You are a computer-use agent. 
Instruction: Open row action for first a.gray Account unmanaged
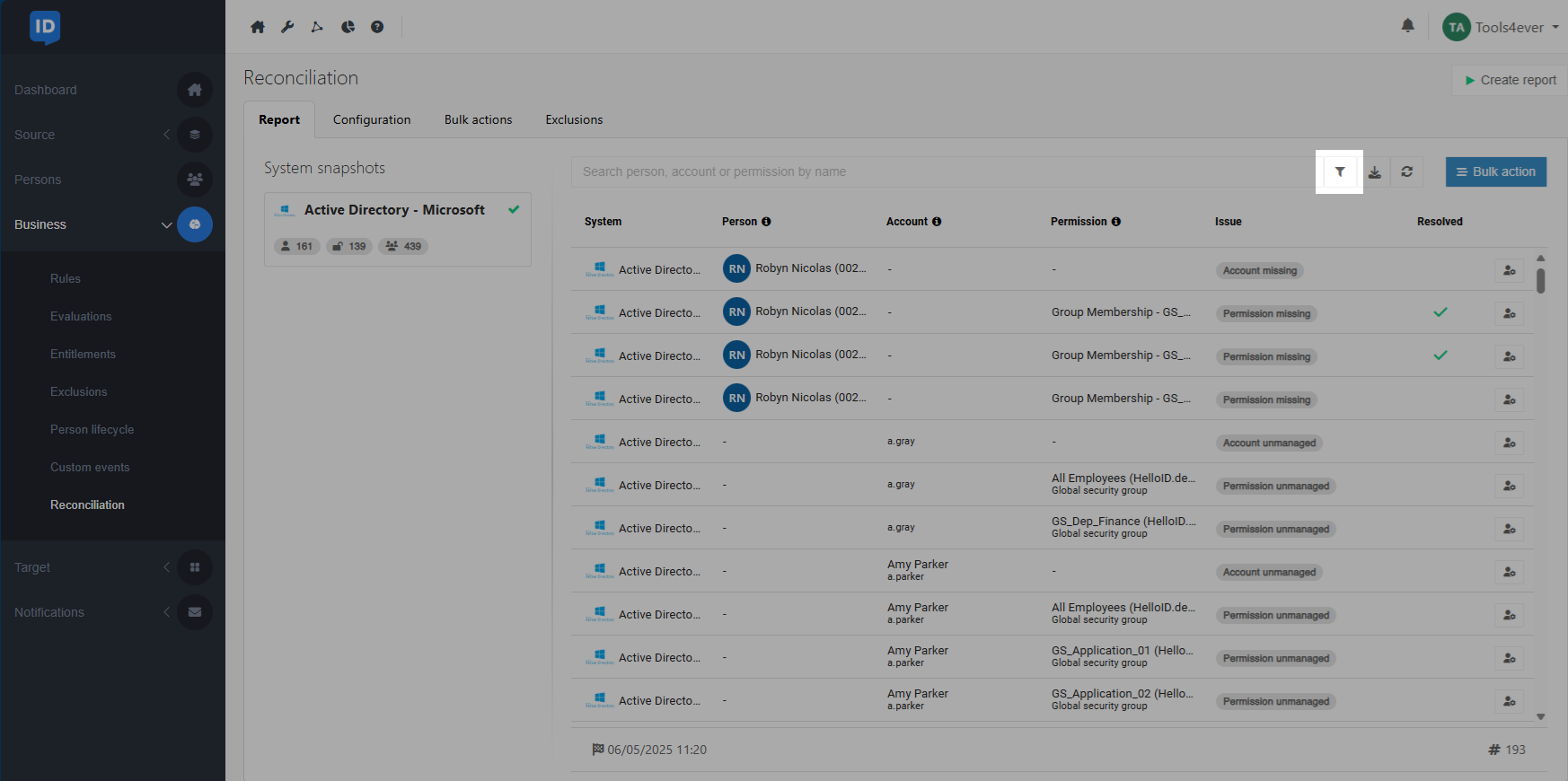point(1510,443)
